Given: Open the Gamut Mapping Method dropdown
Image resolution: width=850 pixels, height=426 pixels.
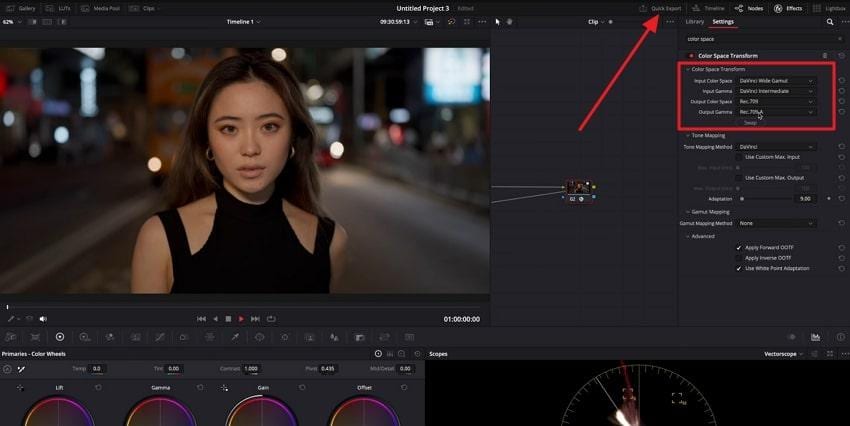Looking at the screenshot, I should pos(776,223).
